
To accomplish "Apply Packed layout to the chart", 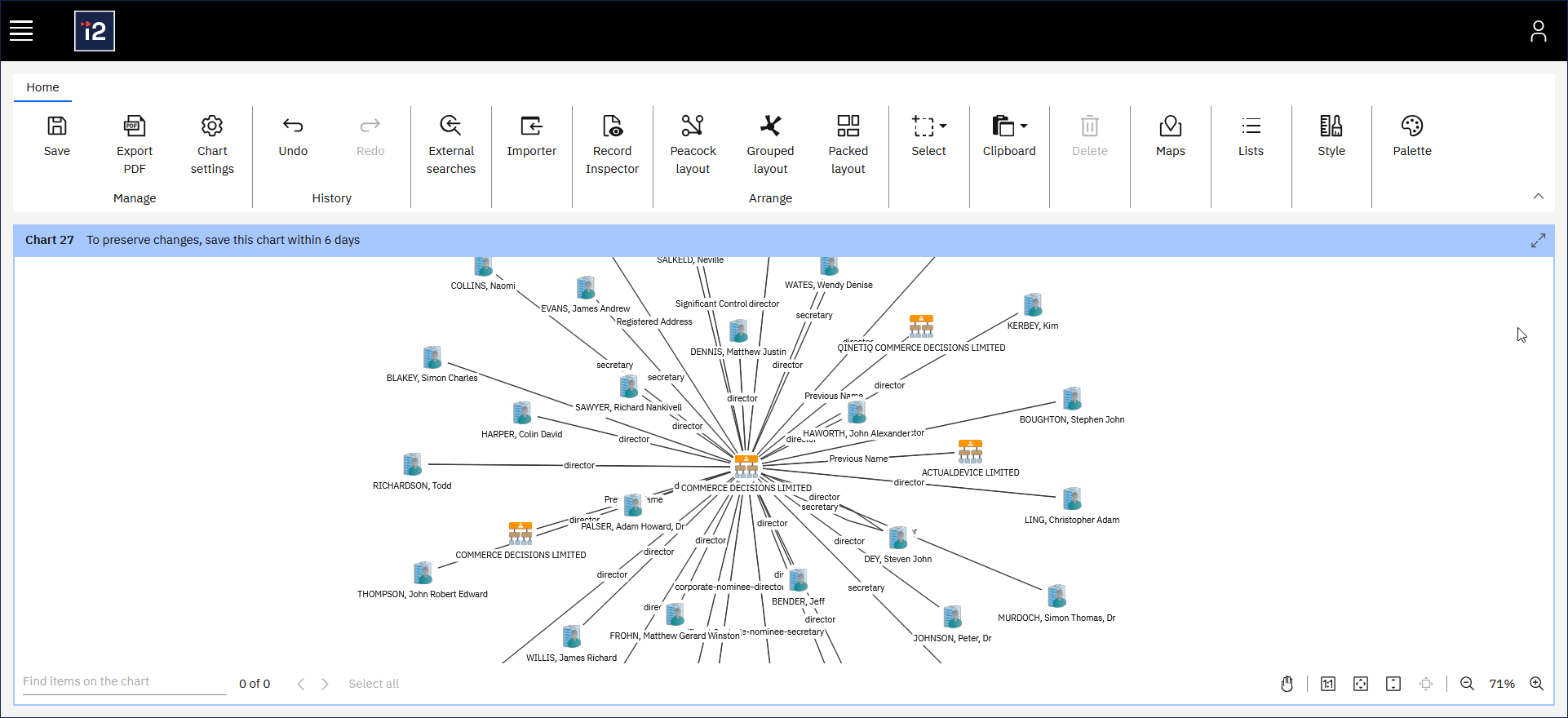I will click(x=848, y=145).
